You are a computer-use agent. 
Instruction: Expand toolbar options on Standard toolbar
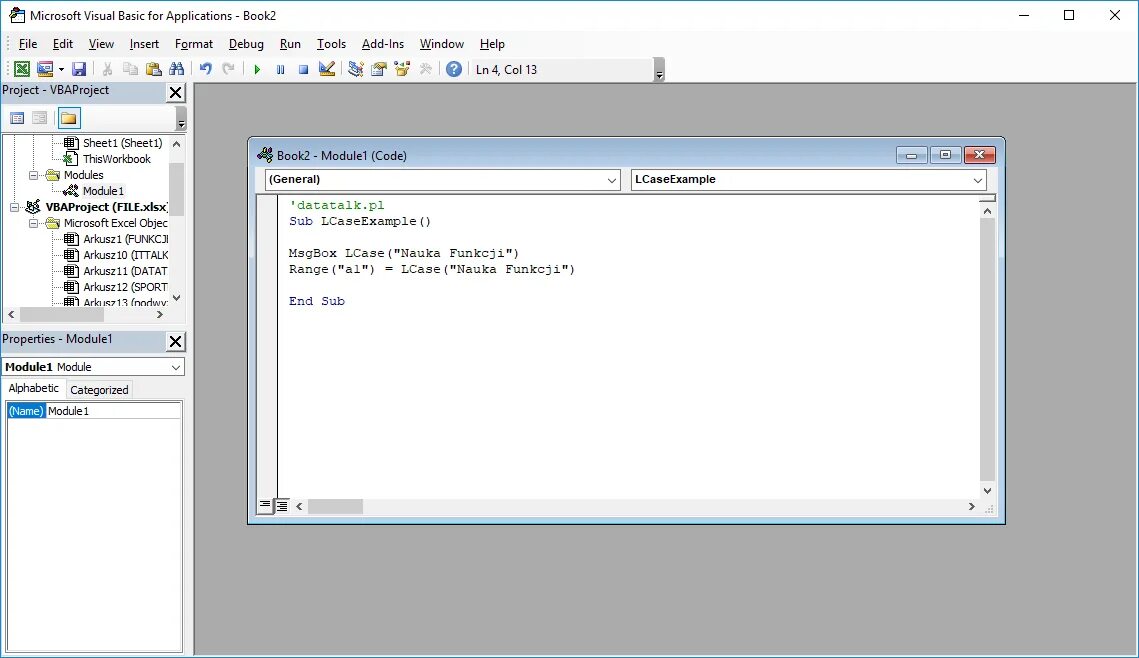[x=659, y=70]
